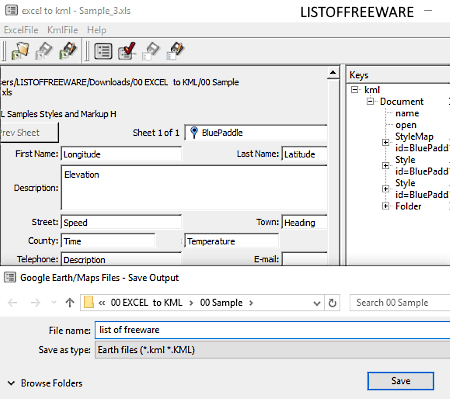
Task: Open the Save as type dropdown
Action: (272, 350)
